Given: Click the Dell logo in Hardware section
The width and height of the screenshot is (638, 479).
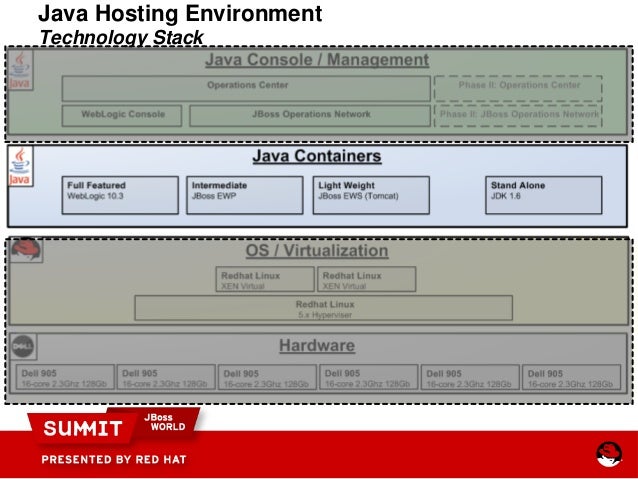Looking at the screenshot, I should (x=23, y=347).
